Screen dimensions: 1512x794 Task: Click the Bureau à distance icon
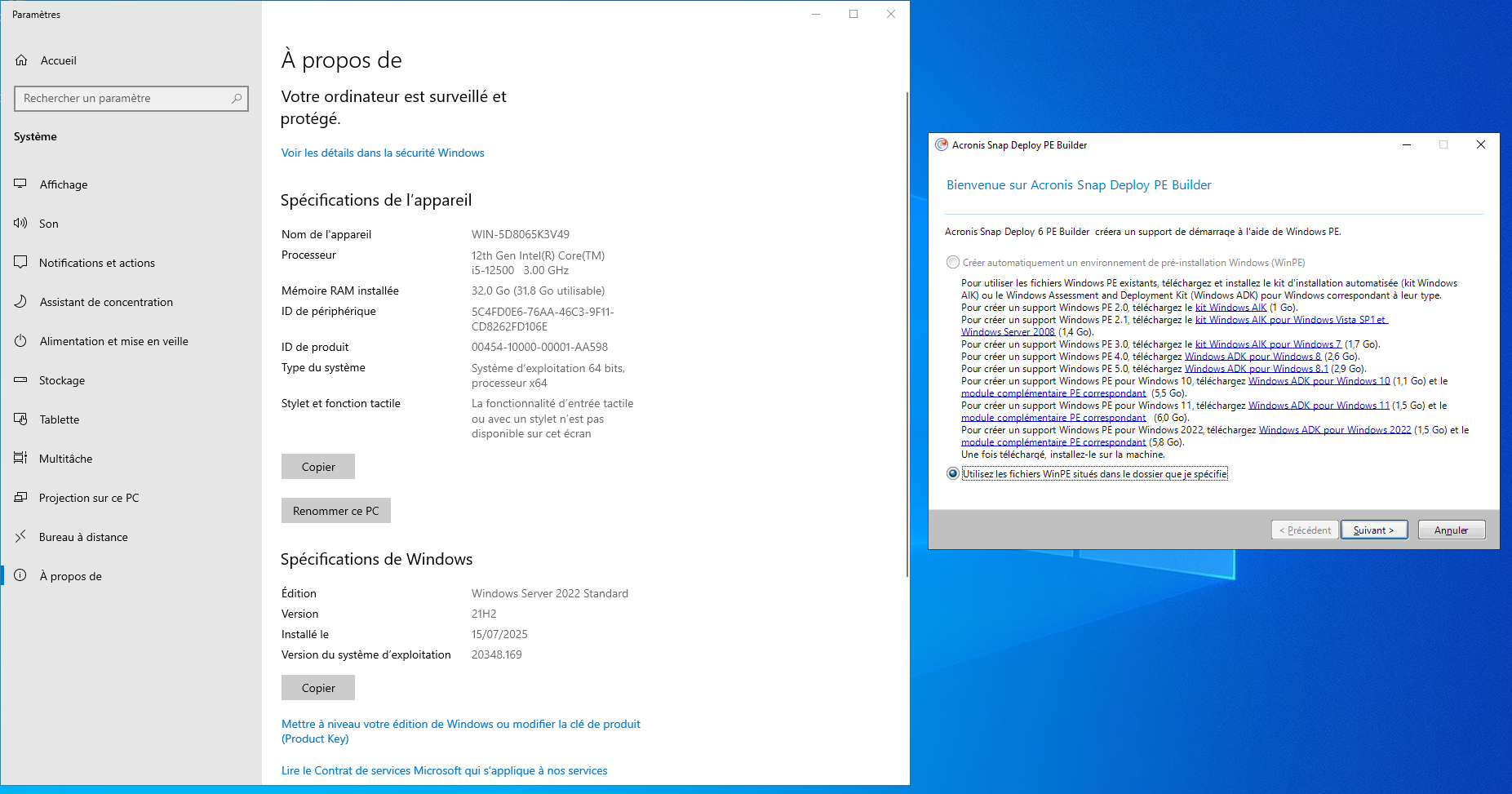click(20, 537)
